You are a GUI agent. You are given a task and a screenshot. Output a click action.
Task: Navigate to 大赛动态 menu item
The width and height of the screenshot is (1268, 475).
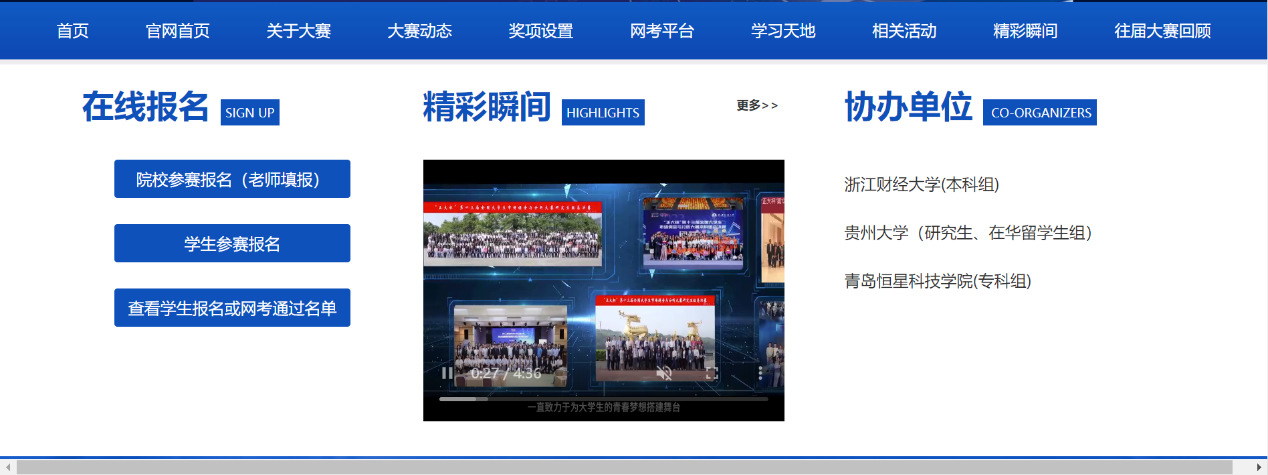420,31
